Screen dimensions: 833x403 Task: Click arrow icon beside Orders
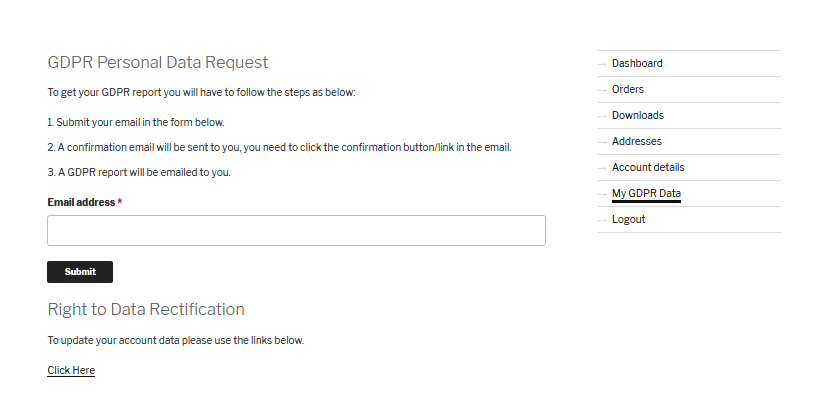click(x=602, y=90)
